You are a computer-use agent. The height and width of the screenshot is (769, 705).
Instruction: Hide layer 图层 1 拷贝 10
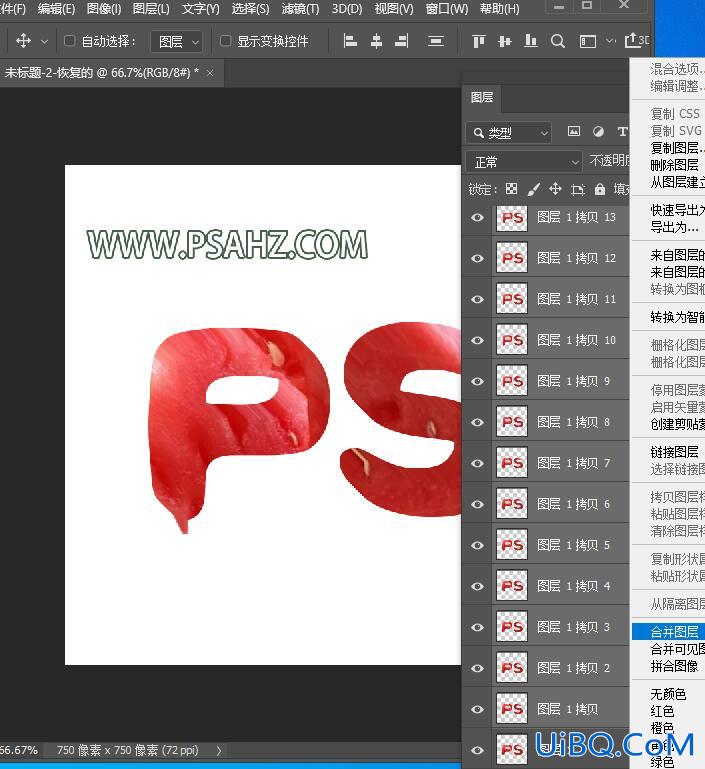pyautogui.click(x=478, y=340)
